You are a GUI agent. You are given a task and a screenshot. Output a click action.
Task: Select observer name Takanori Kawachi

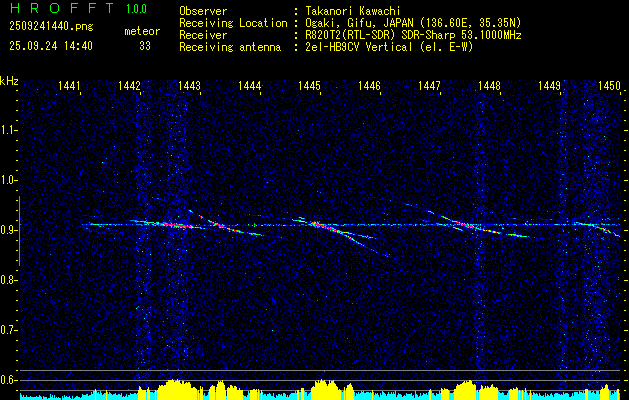click(353, 11)
